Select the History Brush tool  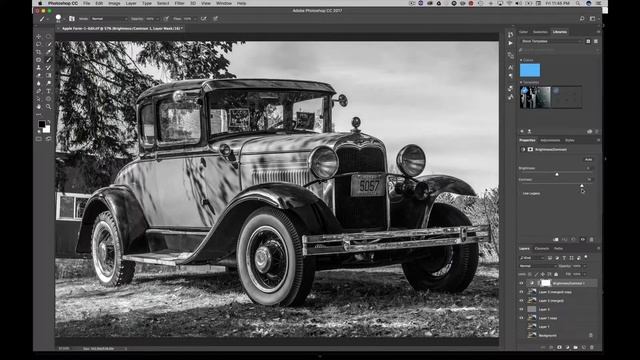[x=49, y=67]
